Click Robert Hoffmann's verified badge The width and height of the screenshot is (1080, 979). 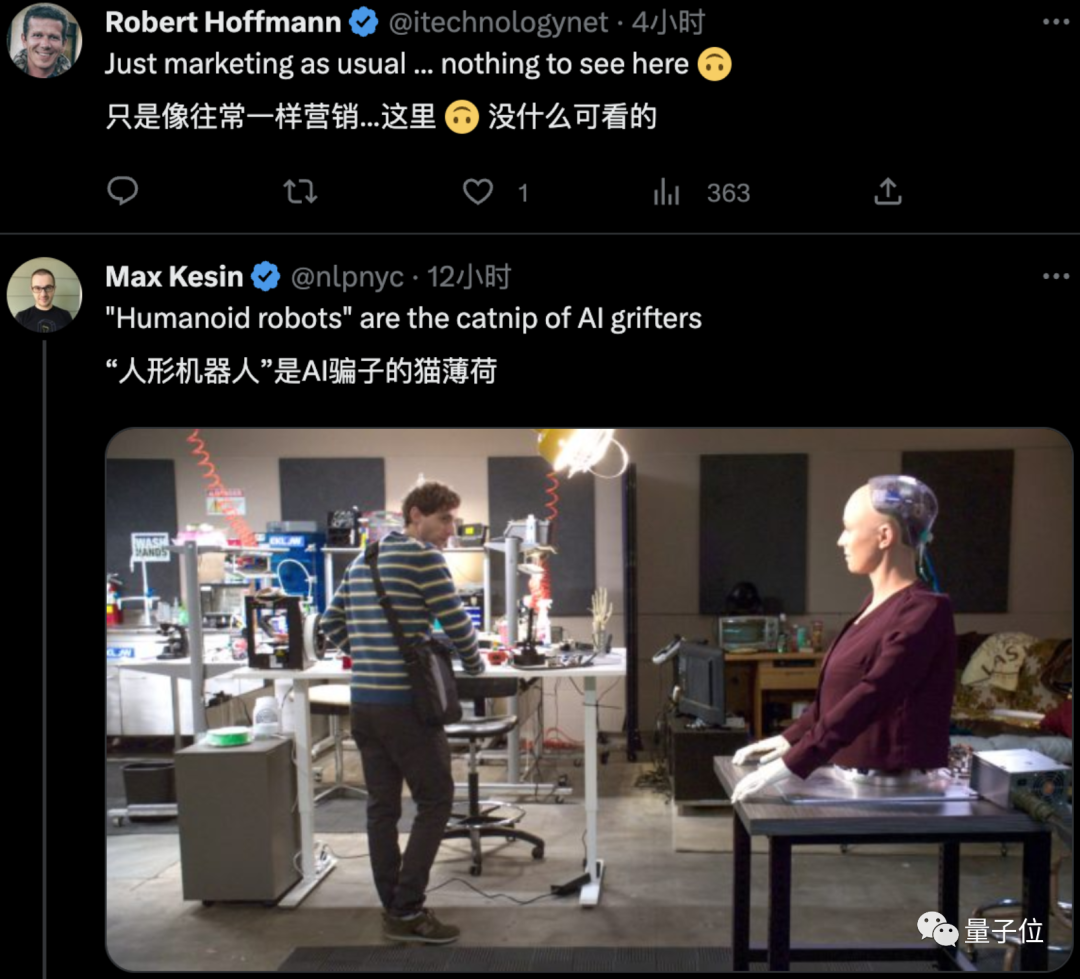tap(364, 22)
